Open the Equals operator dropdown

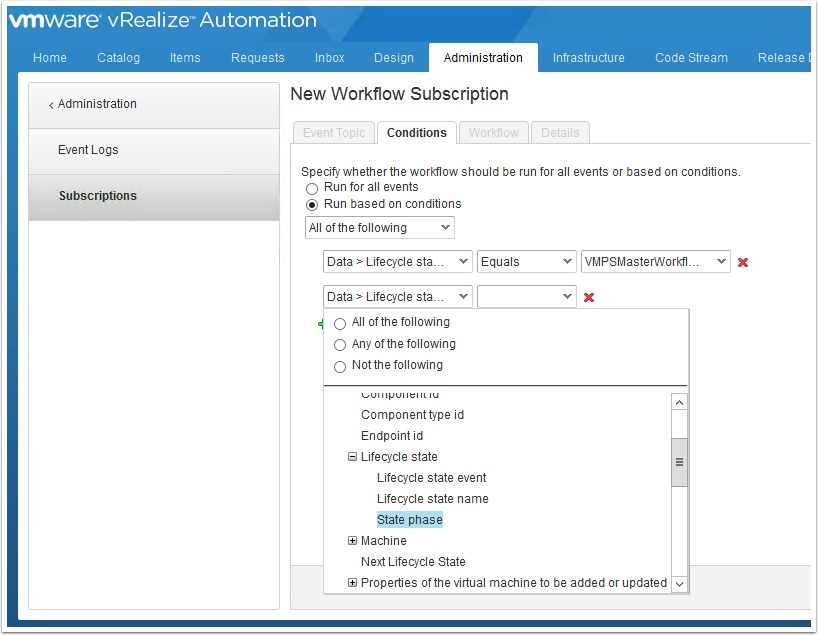click(526, 261)
